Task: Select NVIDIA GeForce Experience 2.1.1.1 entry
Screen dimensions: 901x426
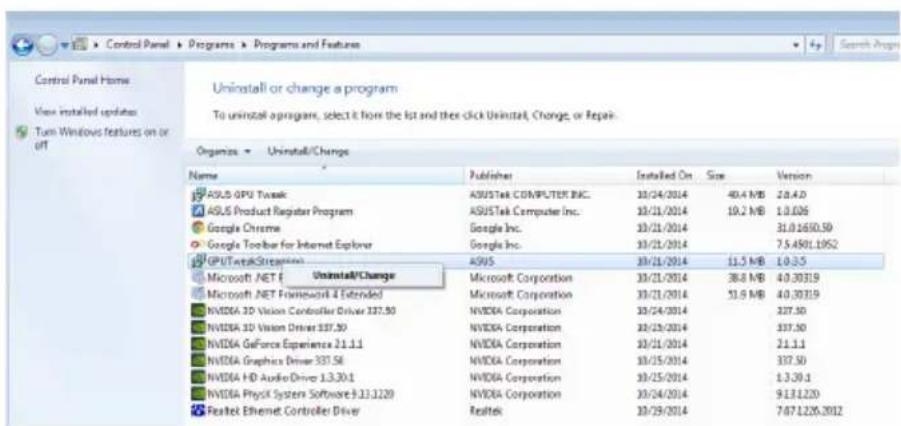Action: [x=283, y=344]
